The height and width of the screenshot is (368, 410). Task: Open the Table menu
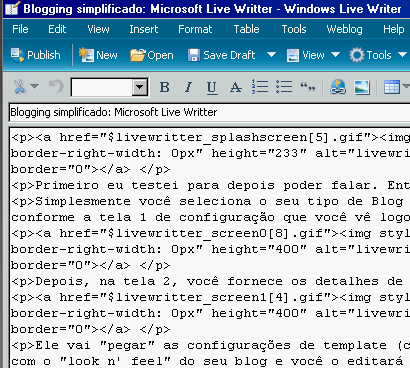click(x=246, y=29)
